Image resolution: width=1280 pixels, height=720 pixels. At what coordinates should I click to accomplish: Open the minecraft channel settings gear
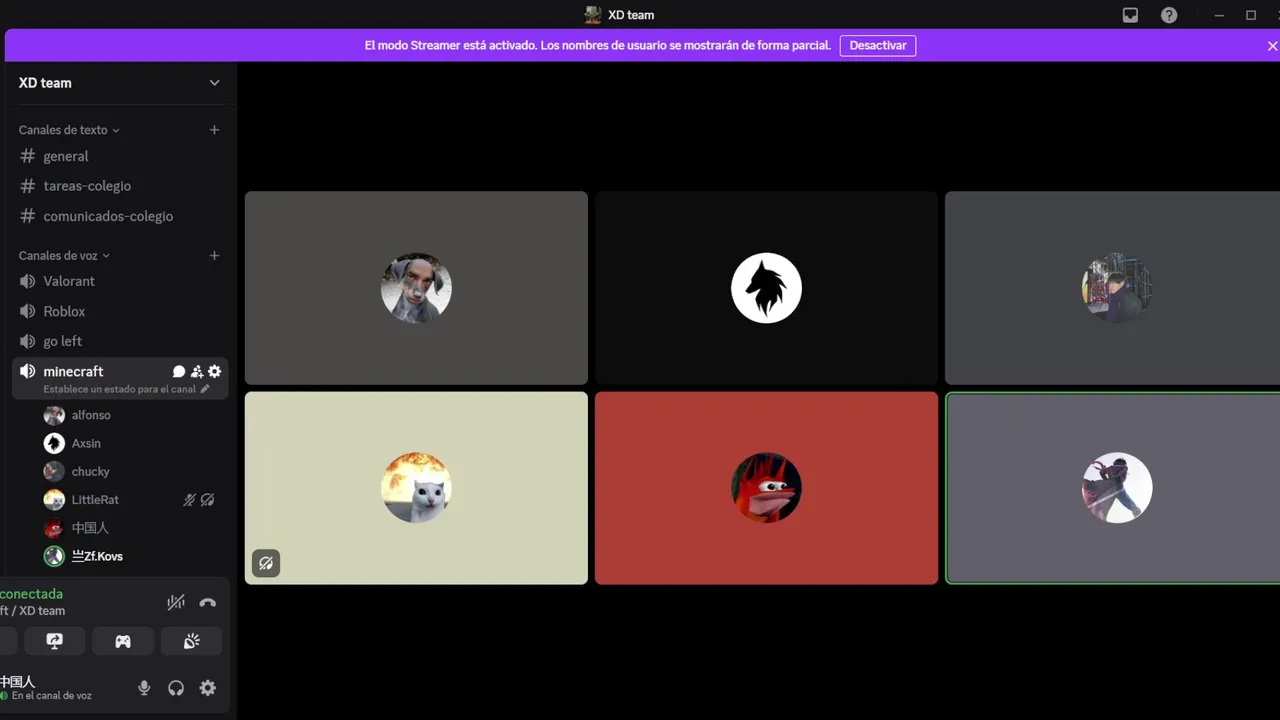click(x=214, y=371)
